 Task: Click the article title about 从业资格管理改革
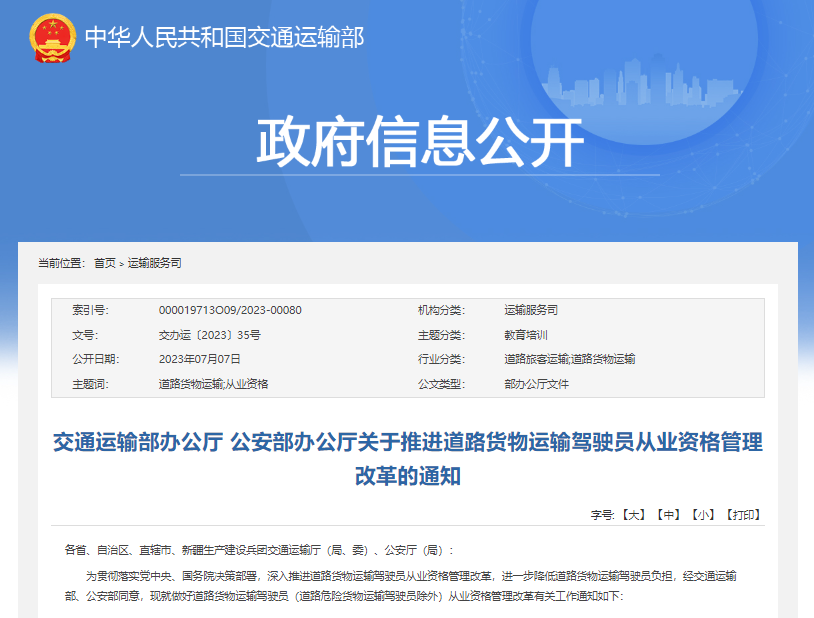[408, 459]
